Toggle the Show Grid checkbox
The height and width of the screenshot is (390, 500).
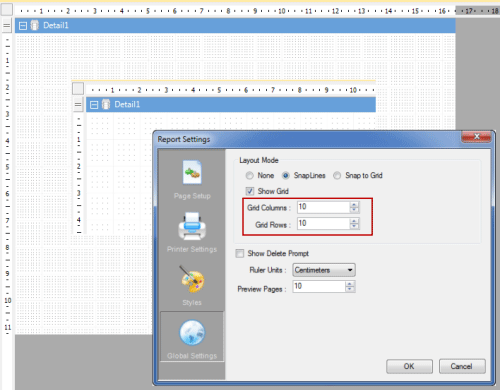click(250, 191)
